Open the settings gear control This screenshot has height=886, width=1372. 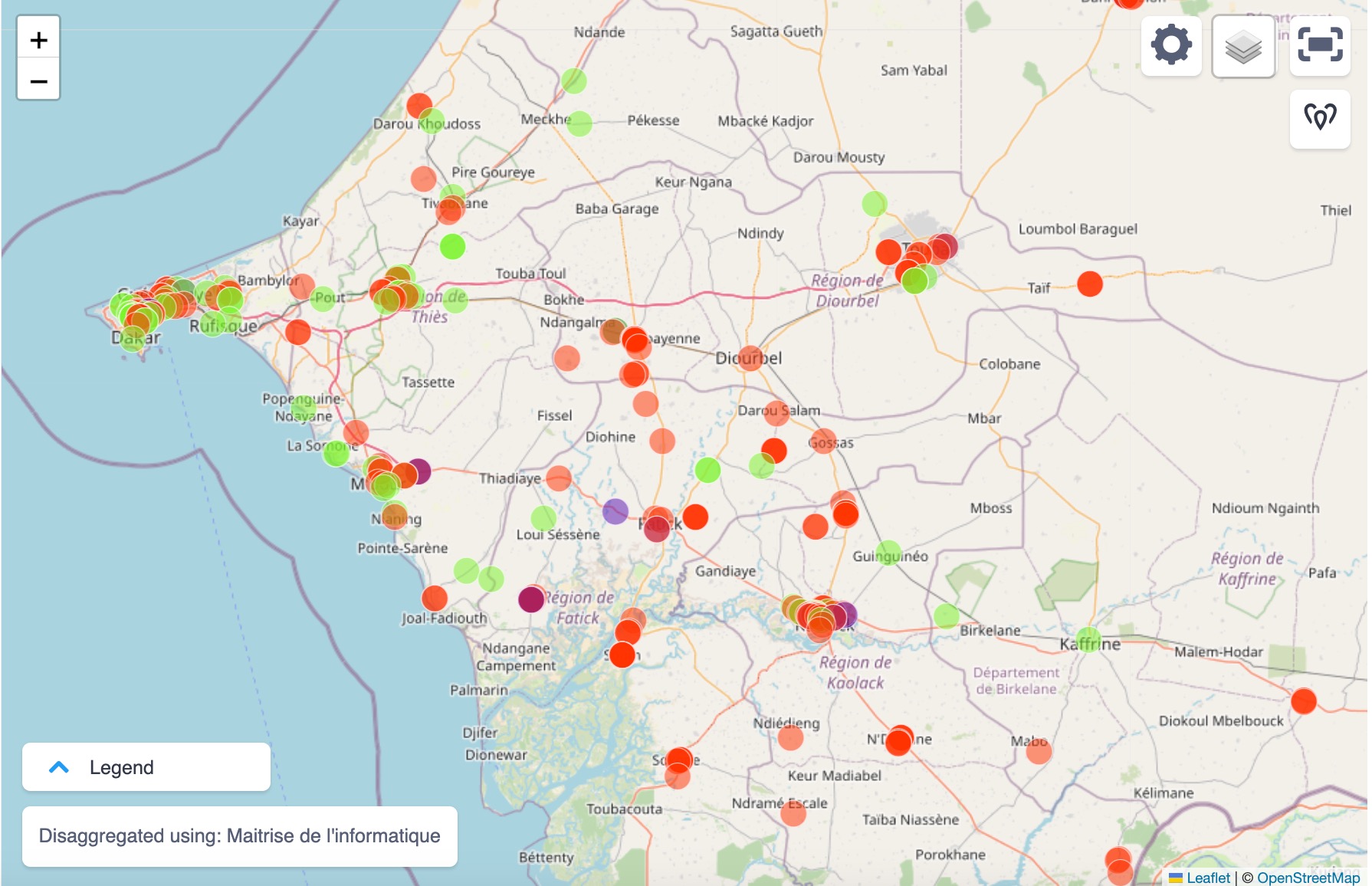click(x=1170, y=45)
